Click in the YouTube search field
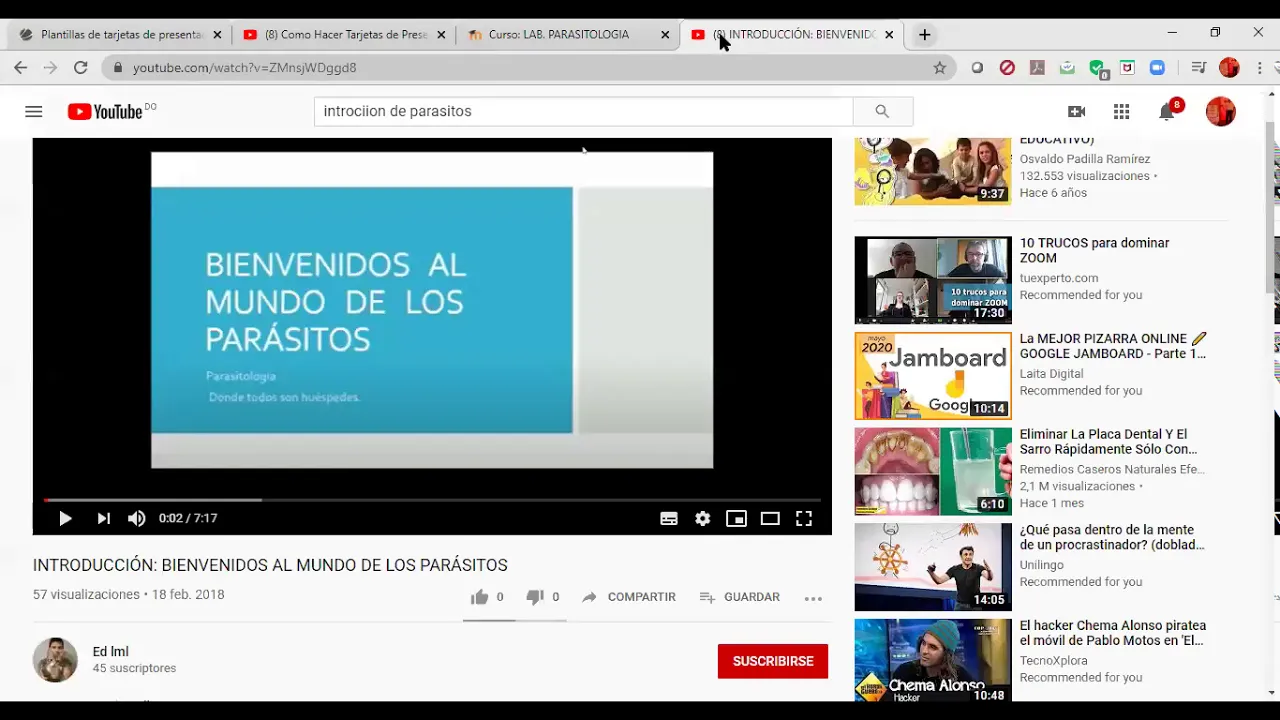This screenshot has height=720, width=1280. (x=584, y=111)
